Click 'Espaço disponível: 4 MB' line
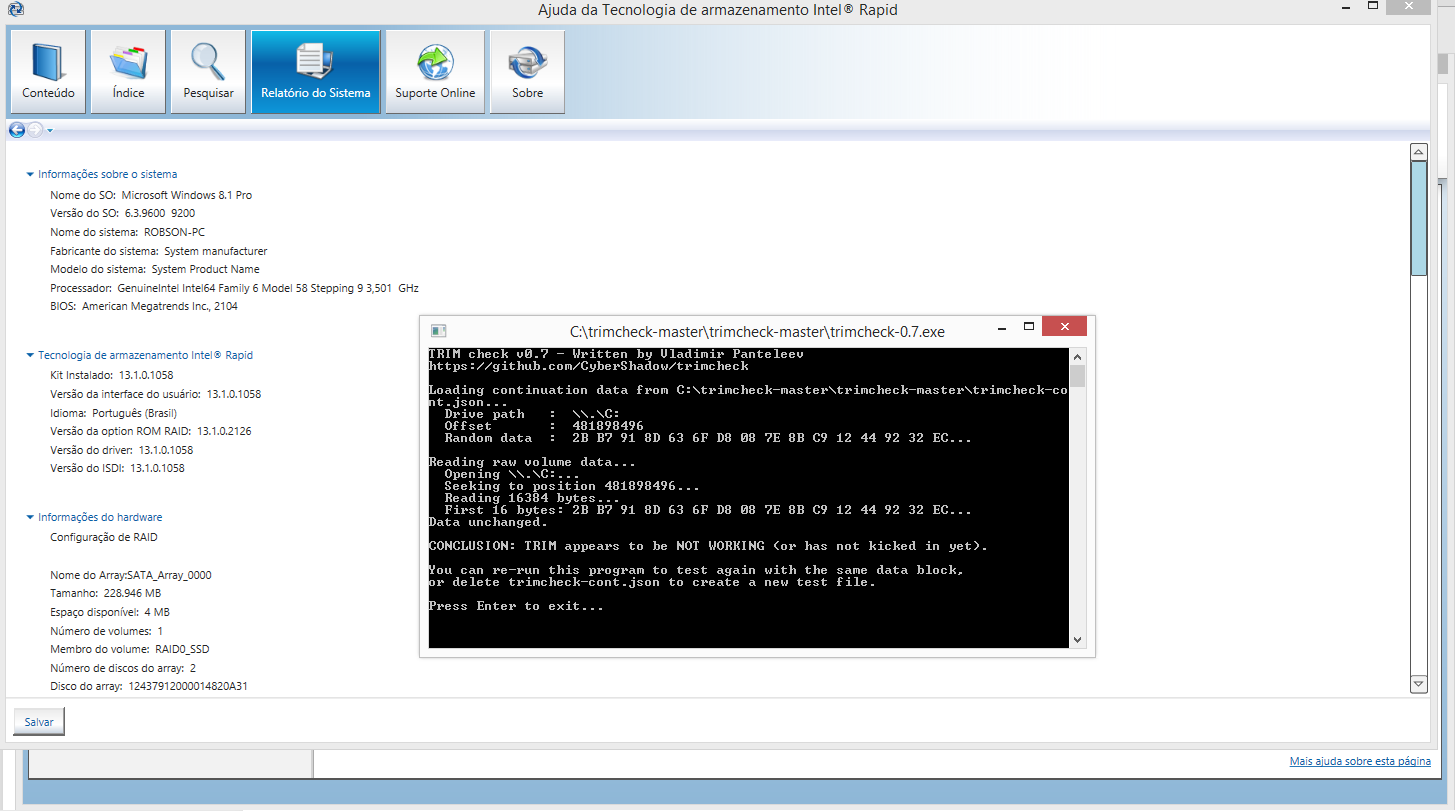The width and height of the screenshot is (1455, 811). (110, 612)
